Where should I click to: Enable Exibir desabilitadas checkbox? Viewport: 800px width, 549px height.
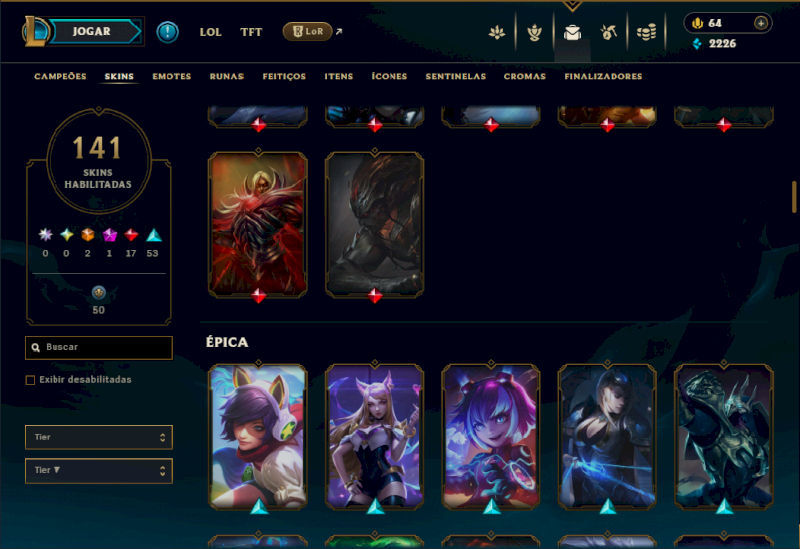coord(31,380)
